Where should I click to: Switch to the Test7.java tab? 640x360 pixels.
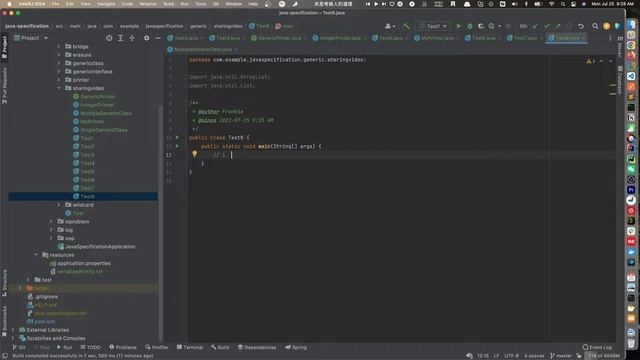[525, 38]
